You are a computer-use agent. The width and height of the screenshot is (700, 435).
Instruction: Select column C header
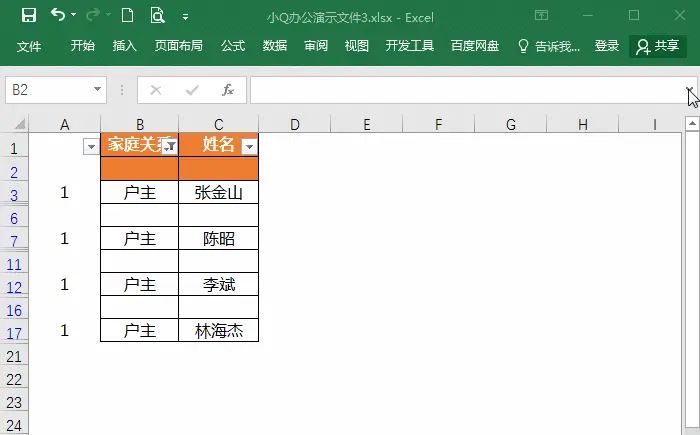(x=218, y=125)
